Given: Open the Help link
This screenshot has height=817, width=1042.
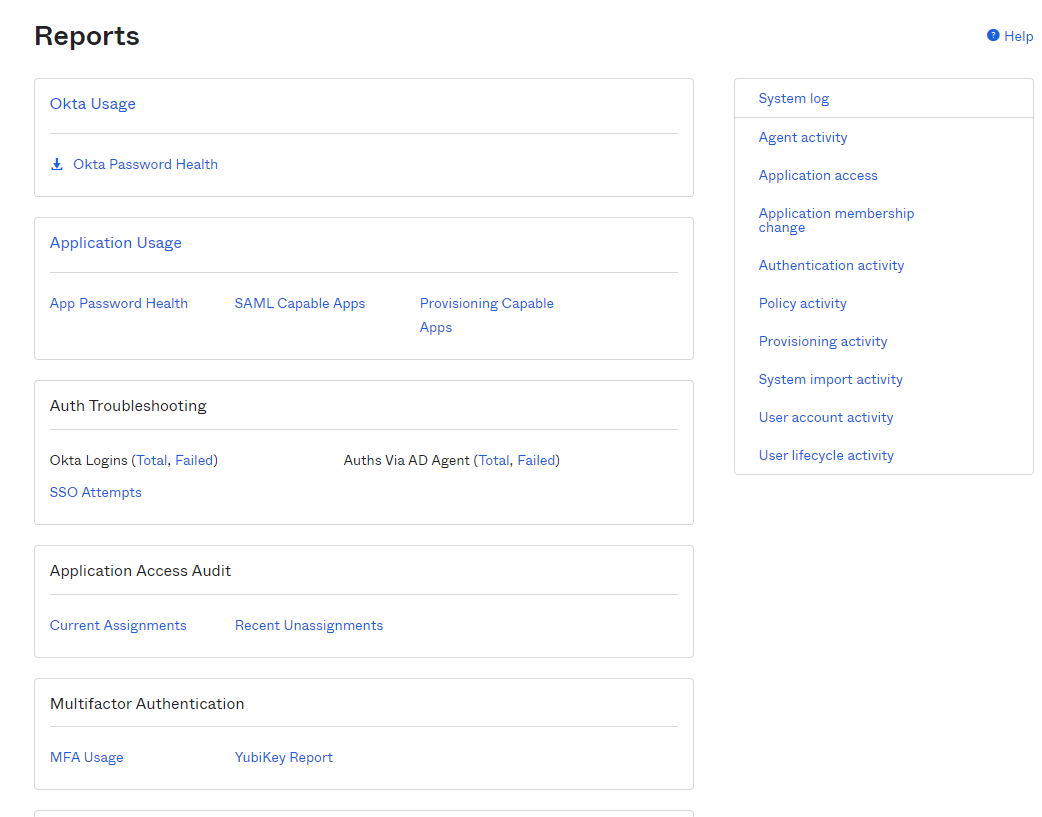Looking at the screenshot, I should pos(1018,36).
